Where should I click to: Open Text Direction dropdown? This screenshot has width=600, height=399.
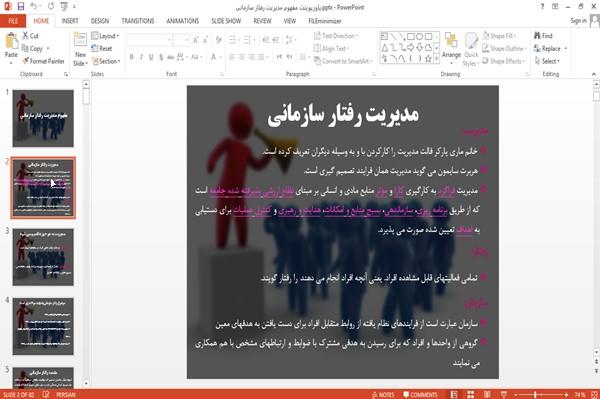336,36
